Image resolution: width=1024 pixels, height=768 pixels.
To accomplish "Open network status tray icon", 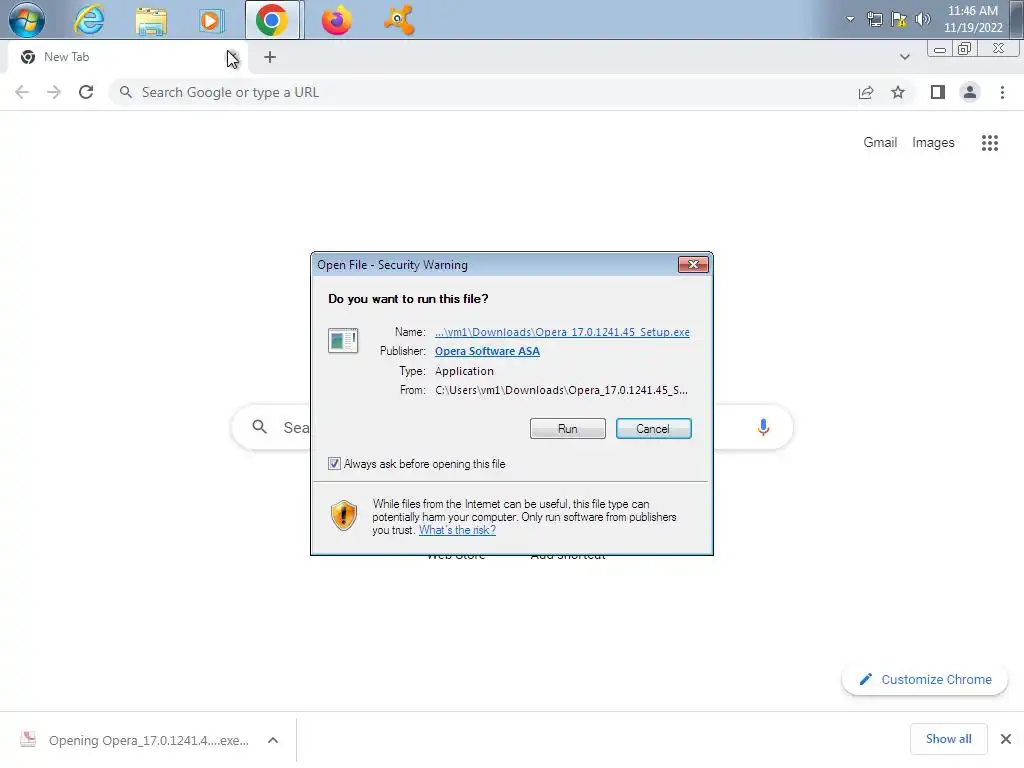I will pyautogui.click(x=874, y=20).
